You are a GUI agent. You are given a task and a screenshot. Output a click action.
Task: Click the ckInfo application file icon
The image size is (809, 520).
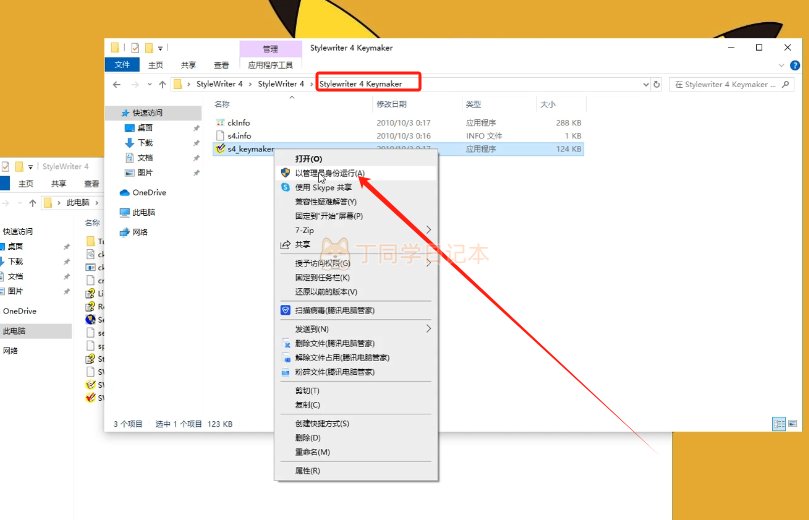point(220,123)
